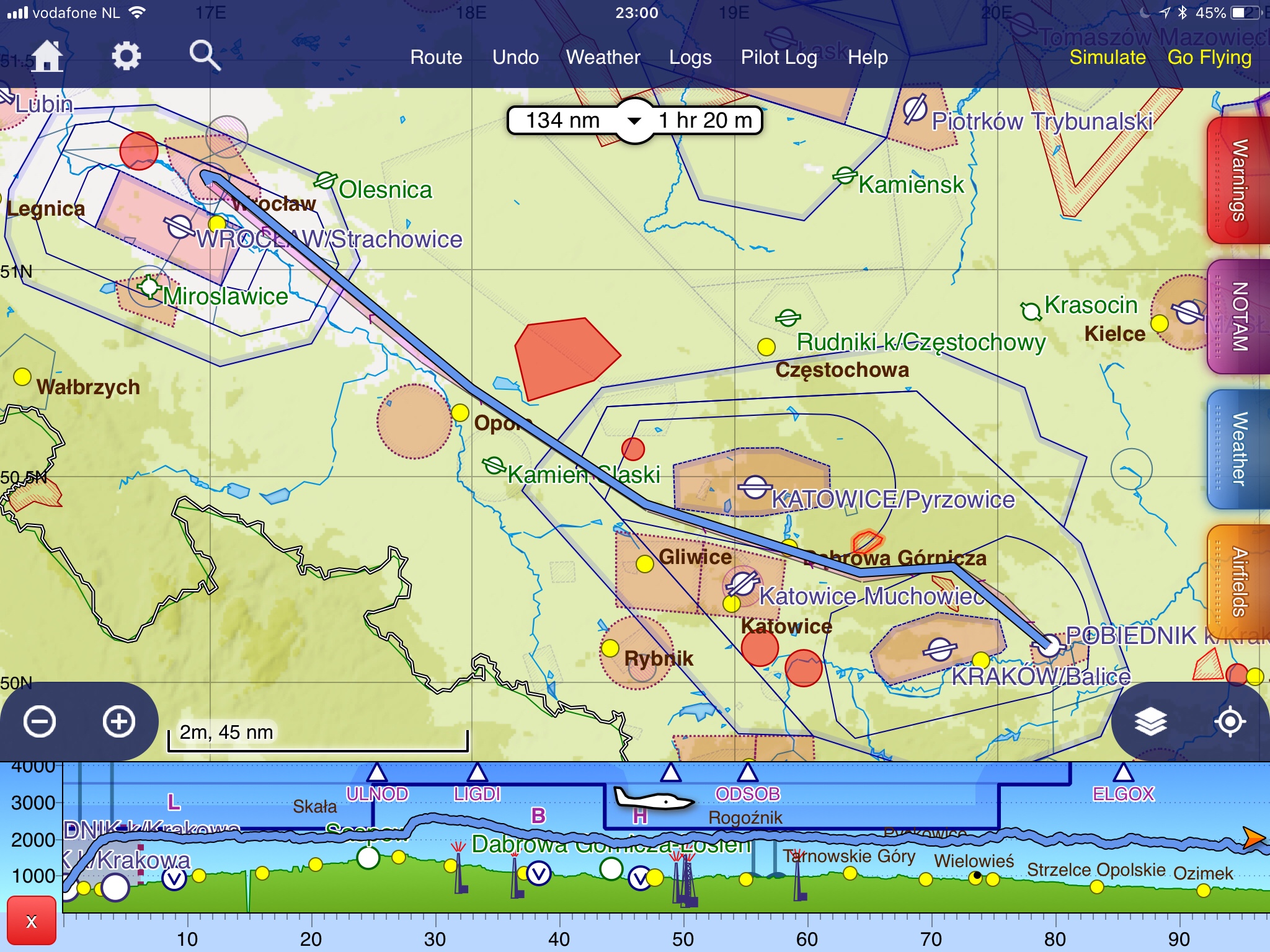Viewport: 1270px width, 952px height.
Task: Select the Katowice Muchowiec airfield symbol
Action: coord(742,584)
